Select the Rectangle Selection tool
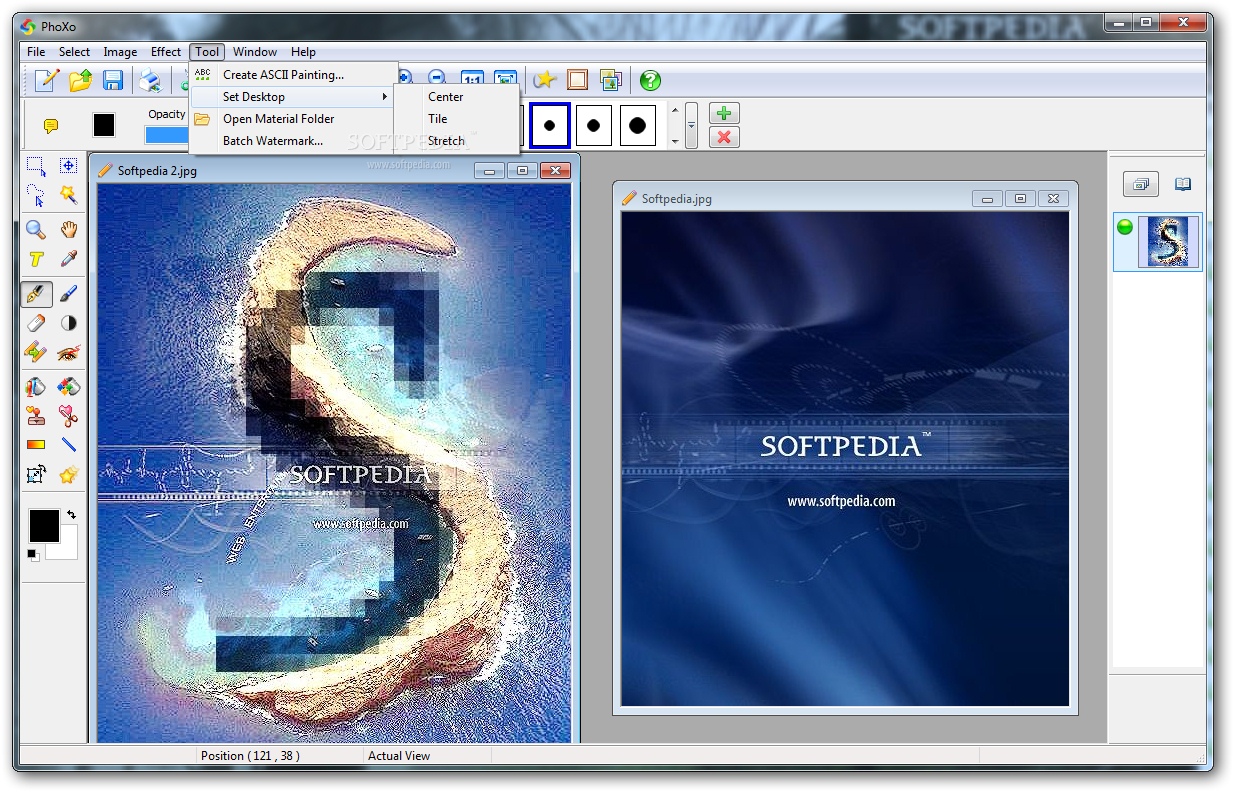The height and width of the screenshot is (792, 1234). pos(36,166)
